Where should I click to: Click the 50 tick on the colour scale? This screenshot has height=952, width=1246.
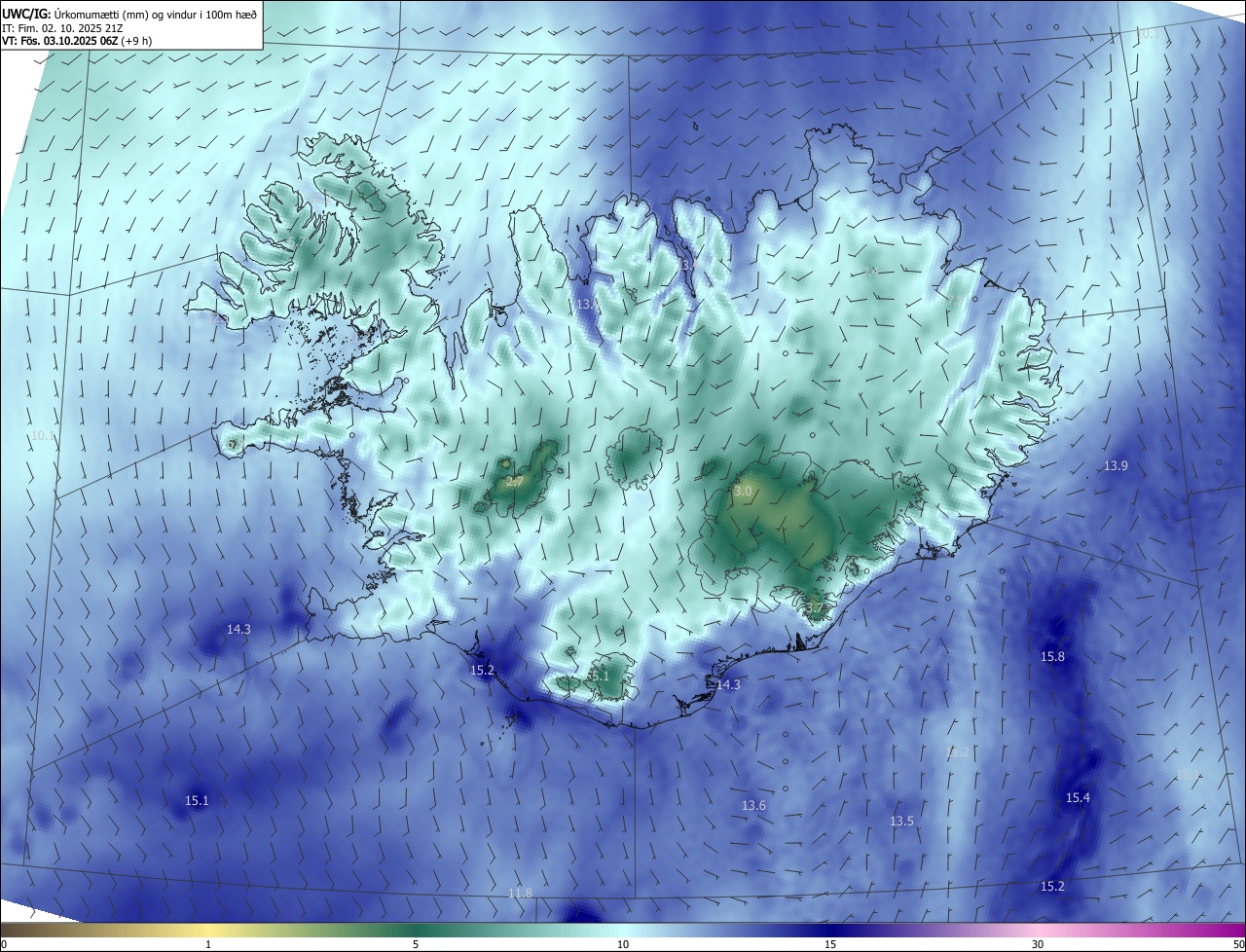click(x=1238, y=944)
